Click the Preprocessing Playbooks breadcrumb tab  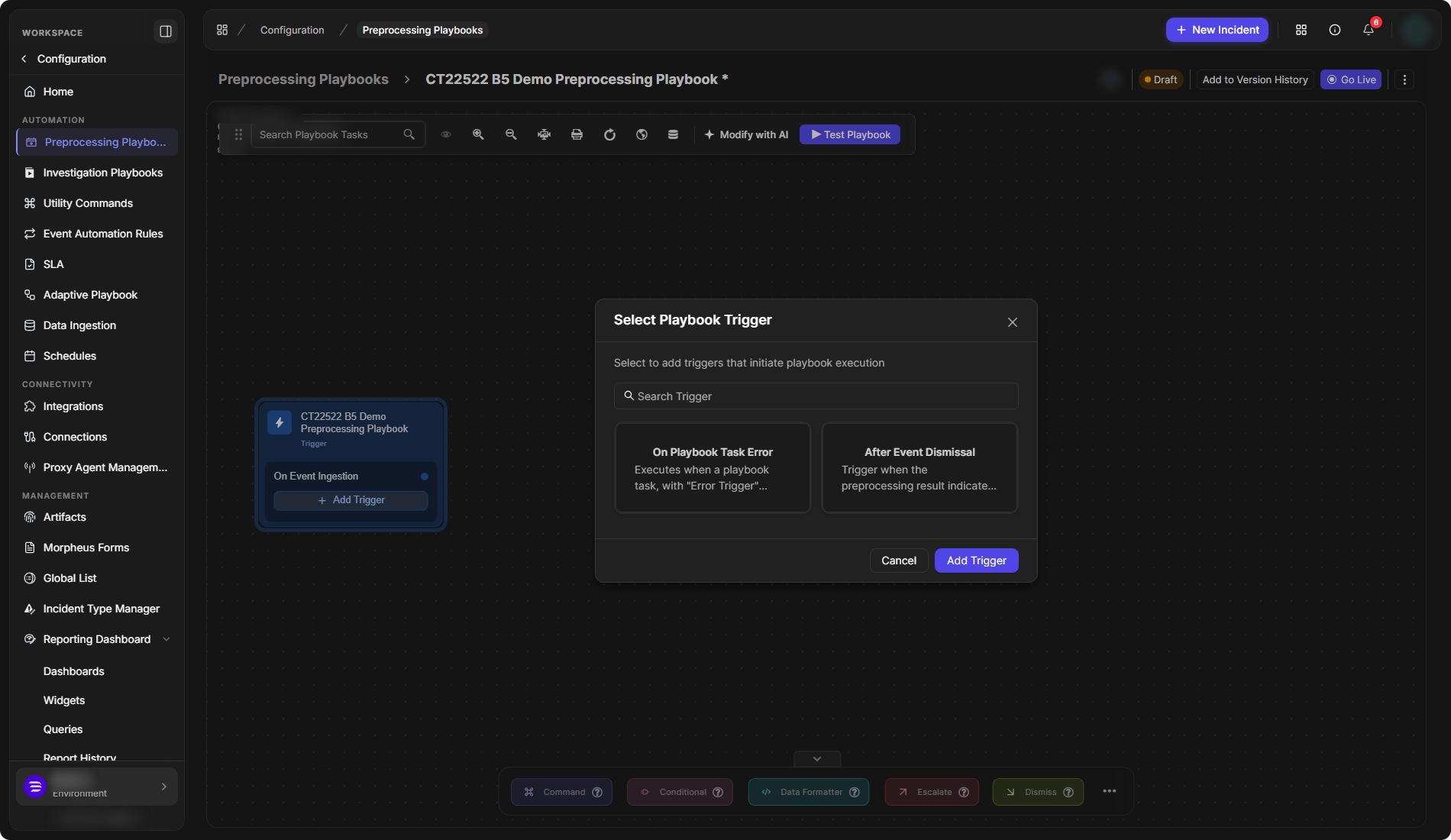point(422,30)
